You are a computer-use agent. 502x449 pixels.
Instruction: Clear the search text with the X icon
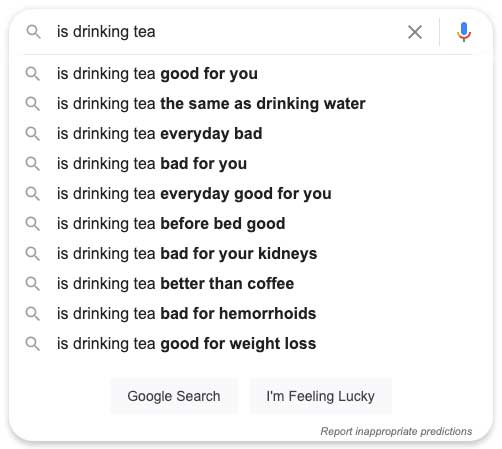(x=415, y=32)
